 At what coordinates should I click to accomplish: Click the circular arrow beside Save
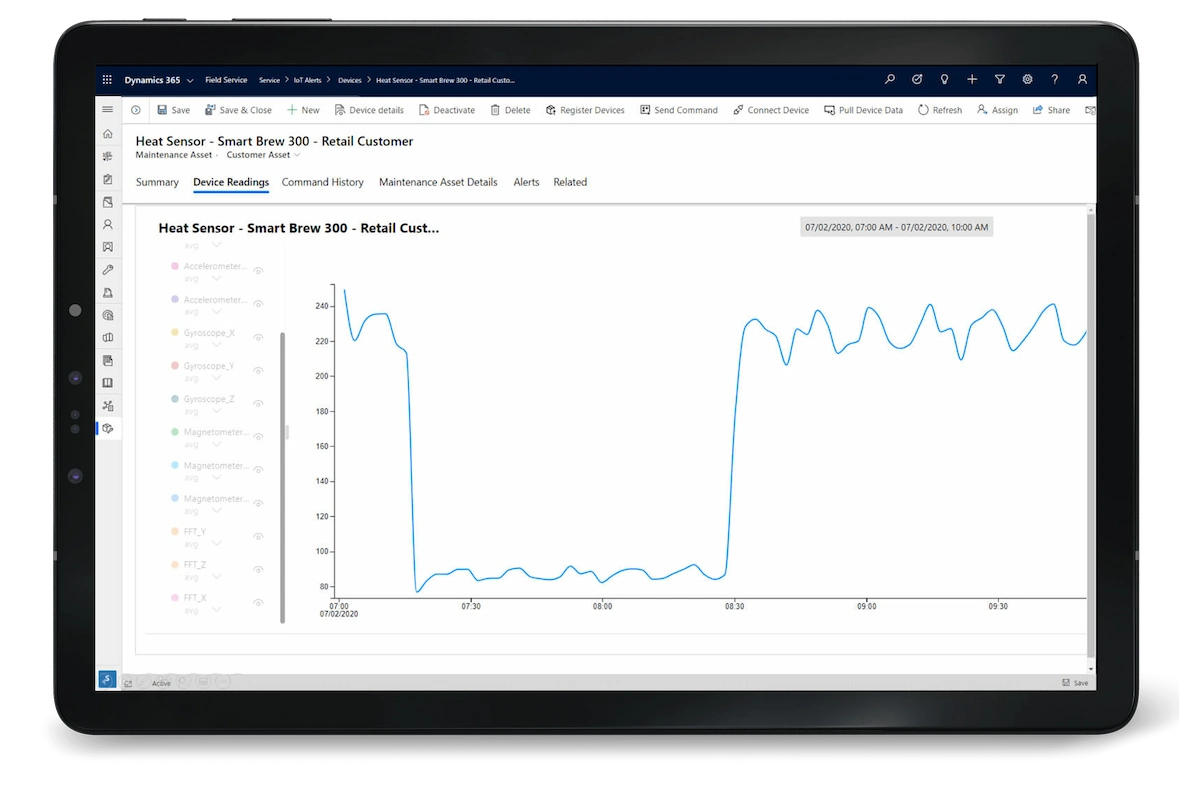[x=136, y=110]
